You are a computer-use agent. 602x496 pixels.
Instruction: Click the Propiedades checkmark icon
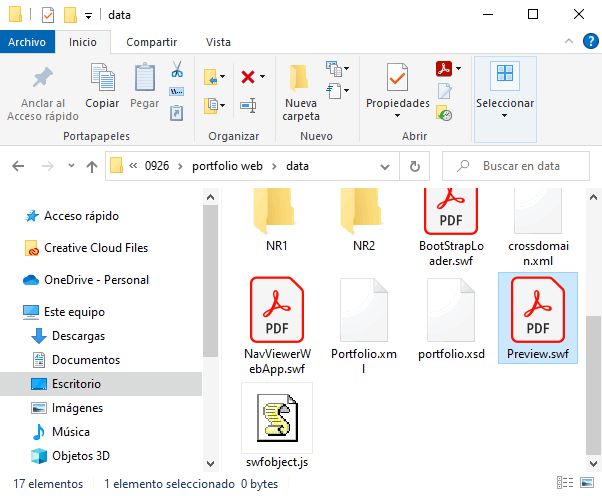click(x=397, y=77)
